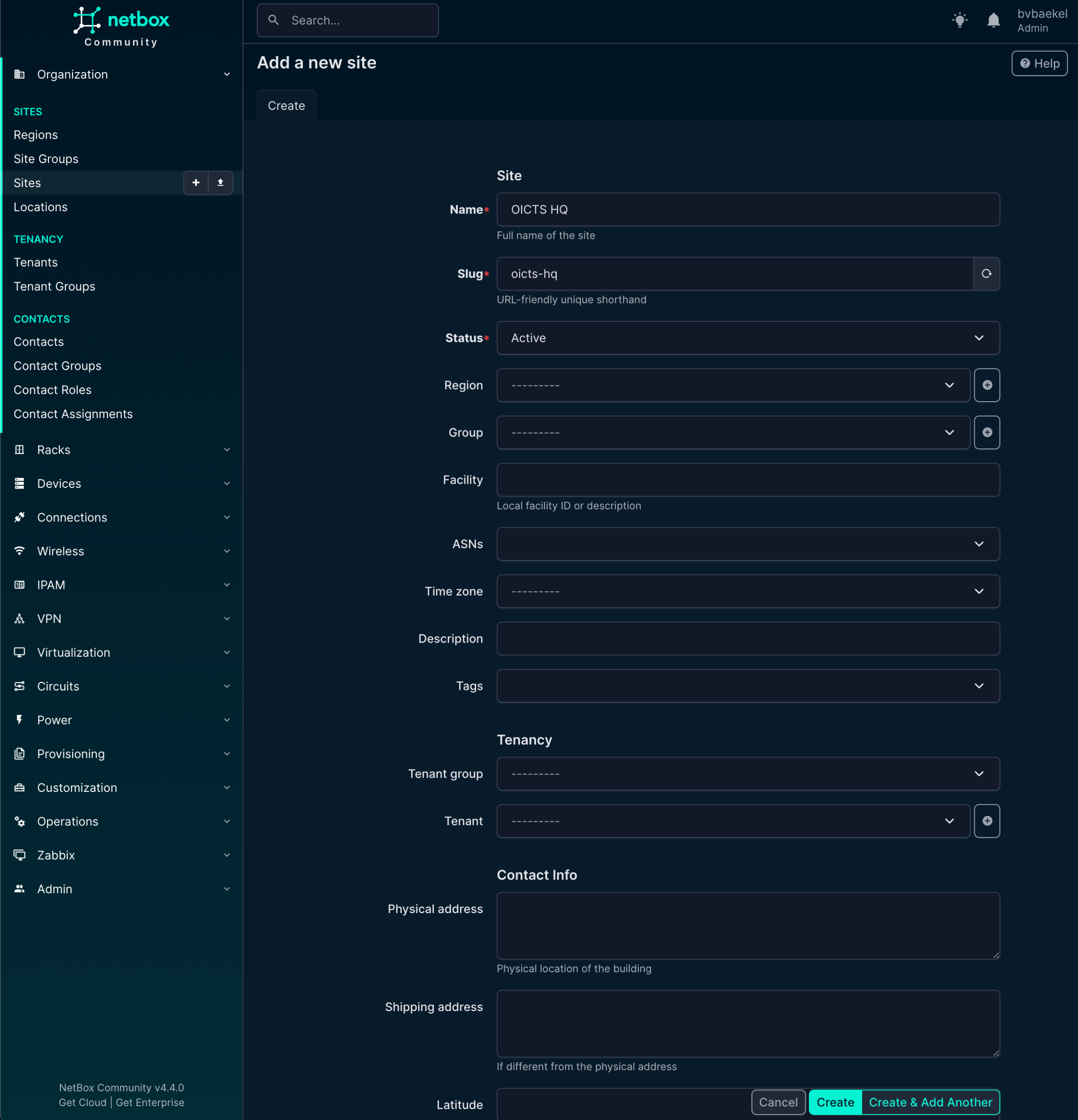1078x1120 pixels.
Task: Add a new site group via plus button
Action: 987,433
